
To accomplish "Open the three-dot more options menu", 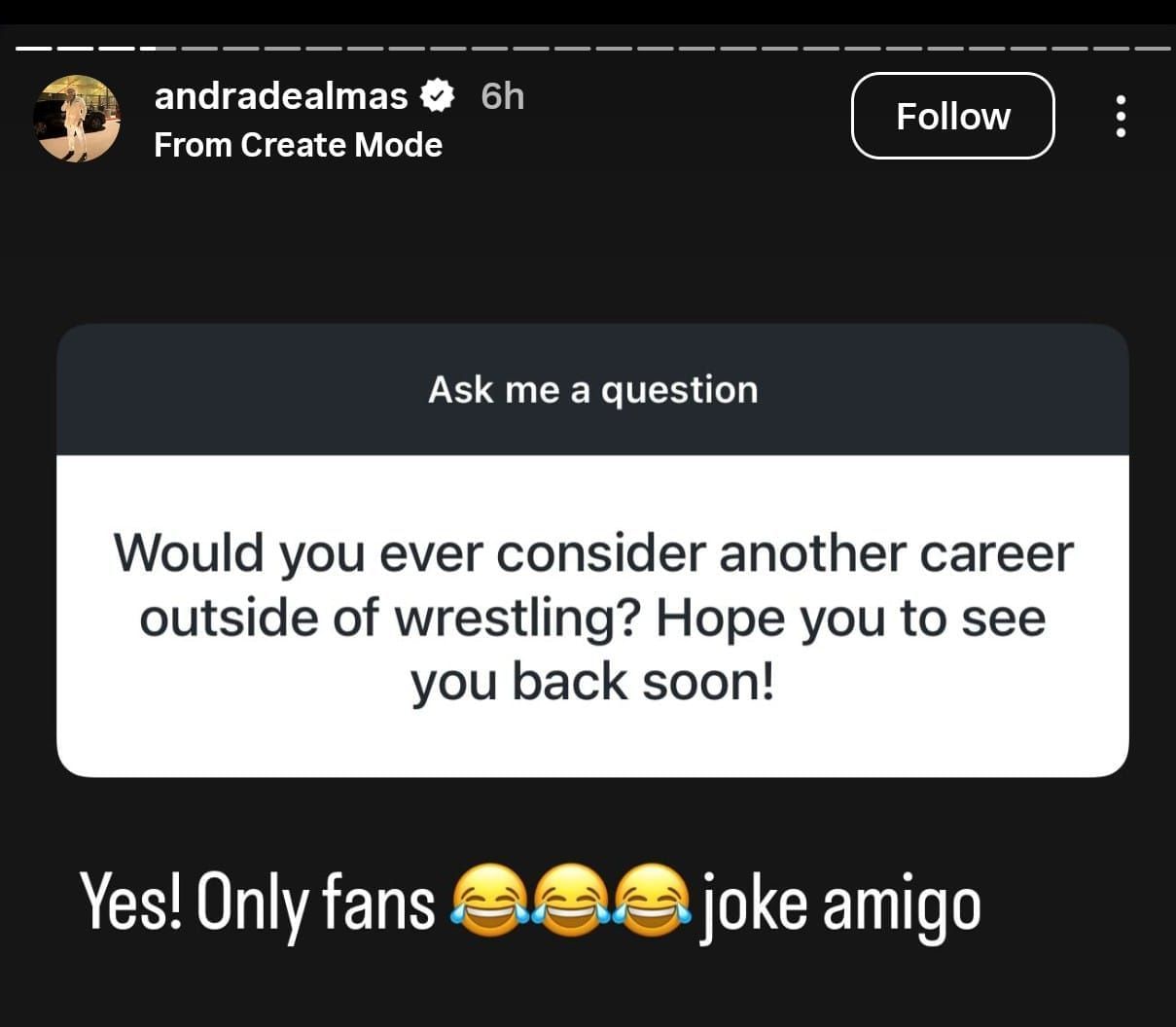I will click(x=1121, y=116).
